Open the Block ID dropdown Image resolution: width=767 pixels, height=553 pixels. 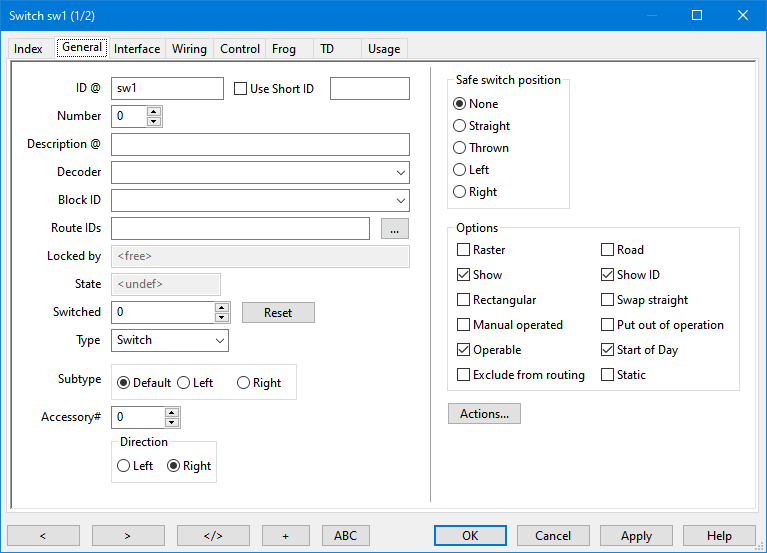(x=400, y=201)
